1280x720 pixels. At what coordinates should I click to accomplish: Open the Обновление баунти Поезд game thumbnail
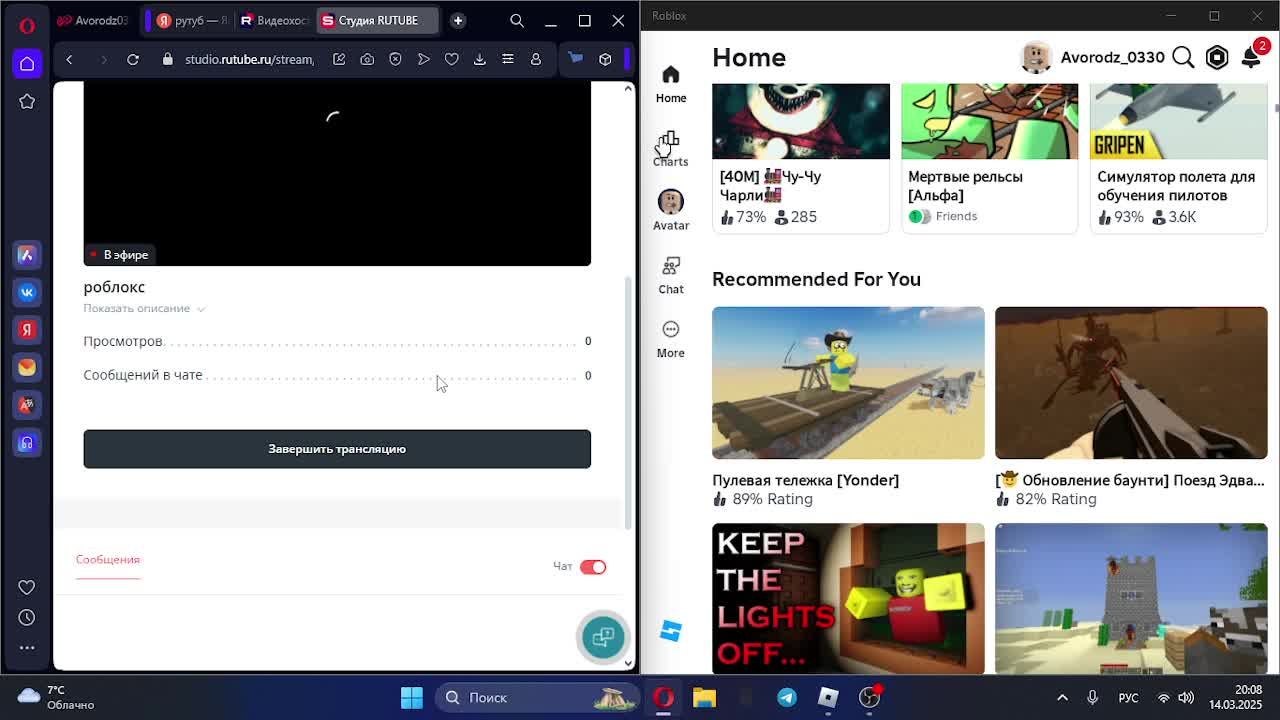click(x=1131, y=383)
